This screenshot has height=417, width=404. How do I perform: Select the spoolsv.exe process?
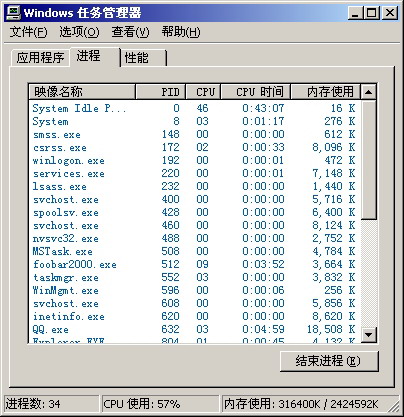(x=195, y=212)
